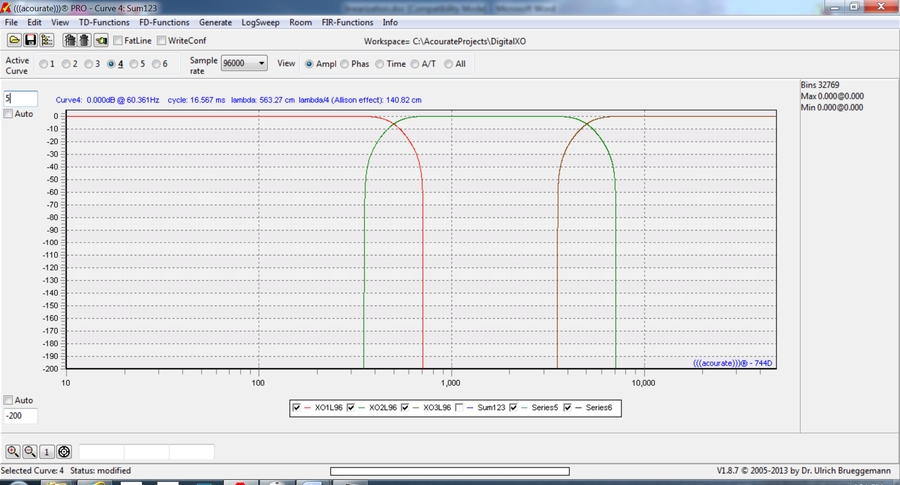This screenshot has width=900, height=485.
Task: Zoom out with the minus magnifier icon
Action: 30,452
